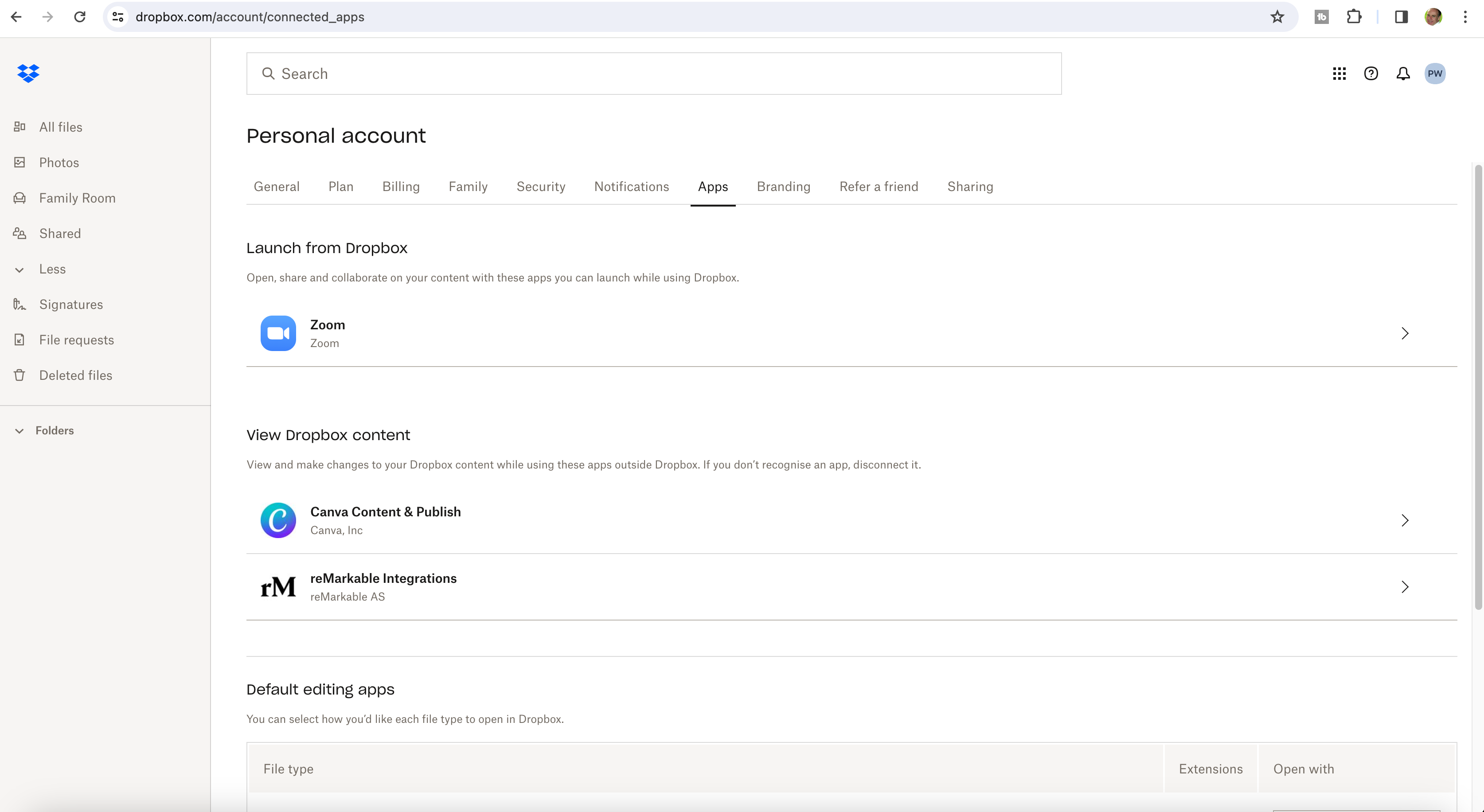Click the Shared sidebar item
The height and width of the screenshot is (812, 1484).
60,234
